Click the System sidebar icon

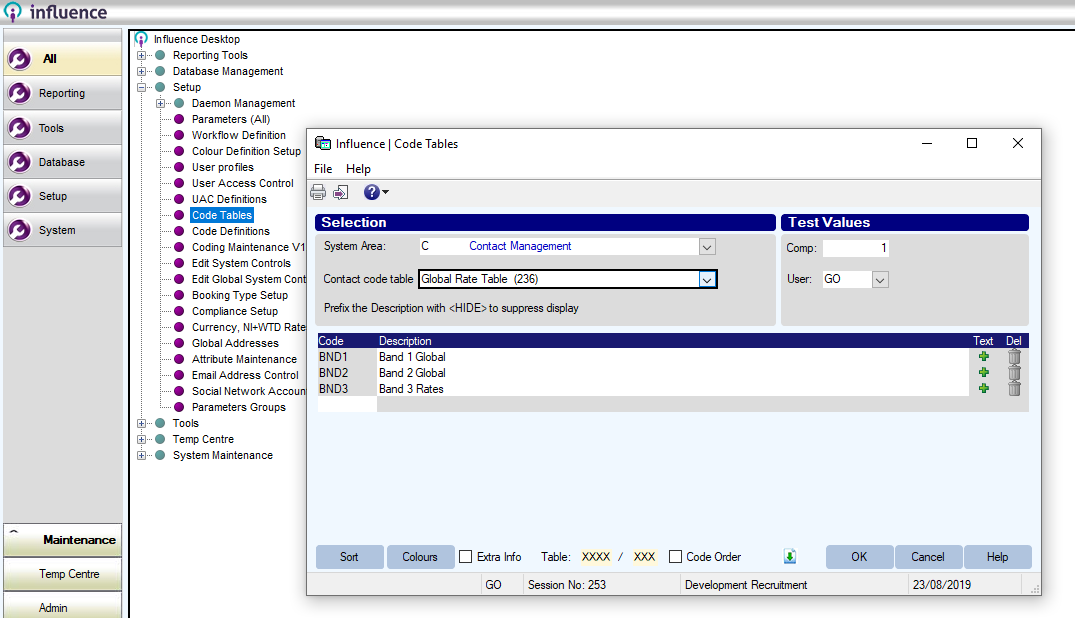pyautogui.click(x=19, y=230)
